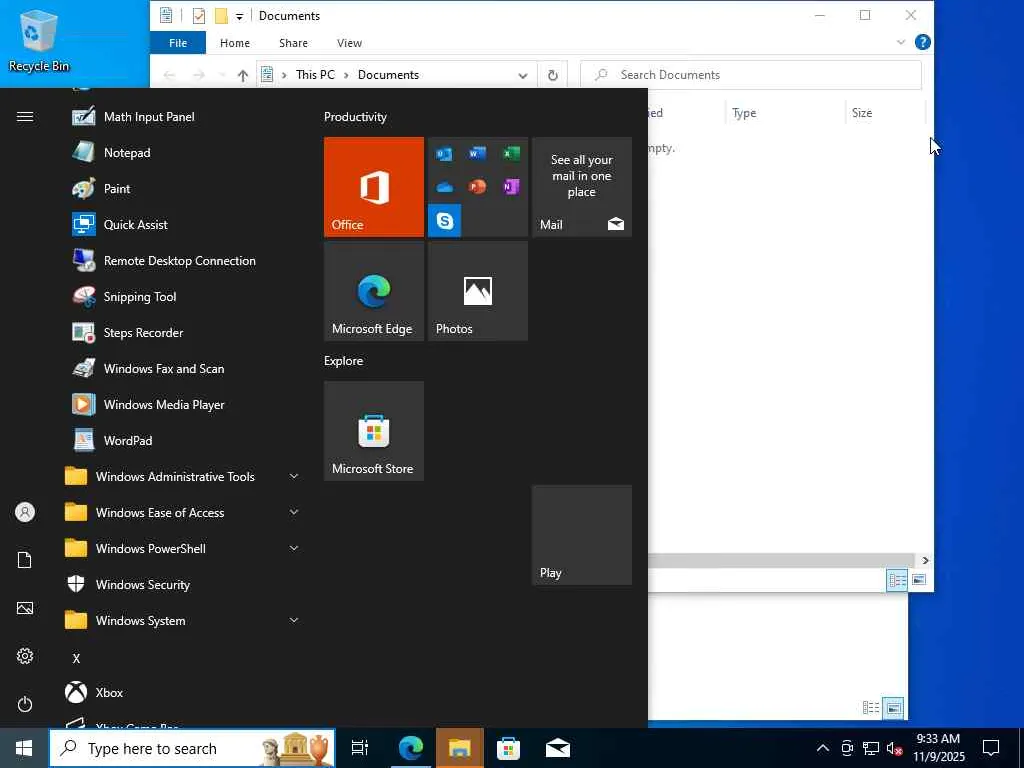The width and height of the screenshot is (1024, 768).
Task: Open Edge from the taskbar
Action: click(410, 748)
